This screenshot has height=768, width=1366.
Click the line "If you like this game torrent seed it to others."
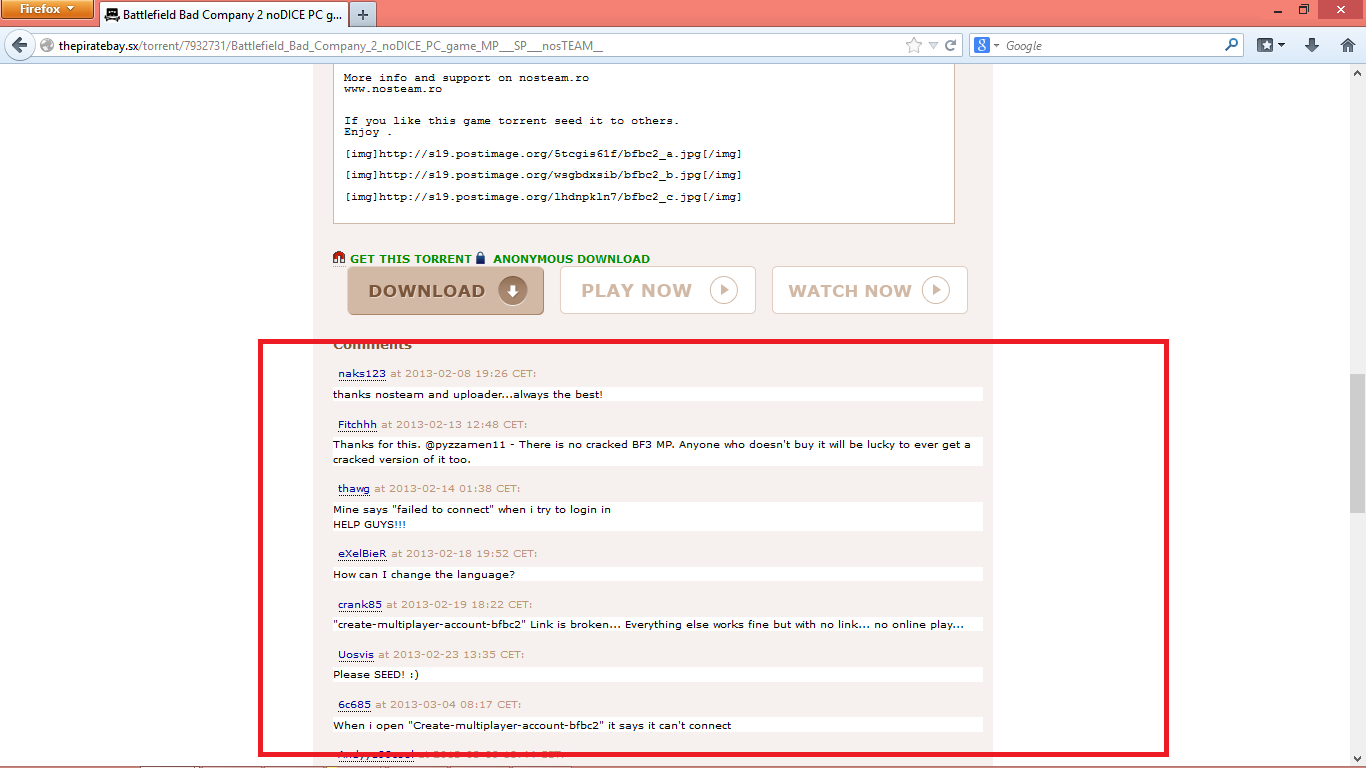tap(512, 121)
